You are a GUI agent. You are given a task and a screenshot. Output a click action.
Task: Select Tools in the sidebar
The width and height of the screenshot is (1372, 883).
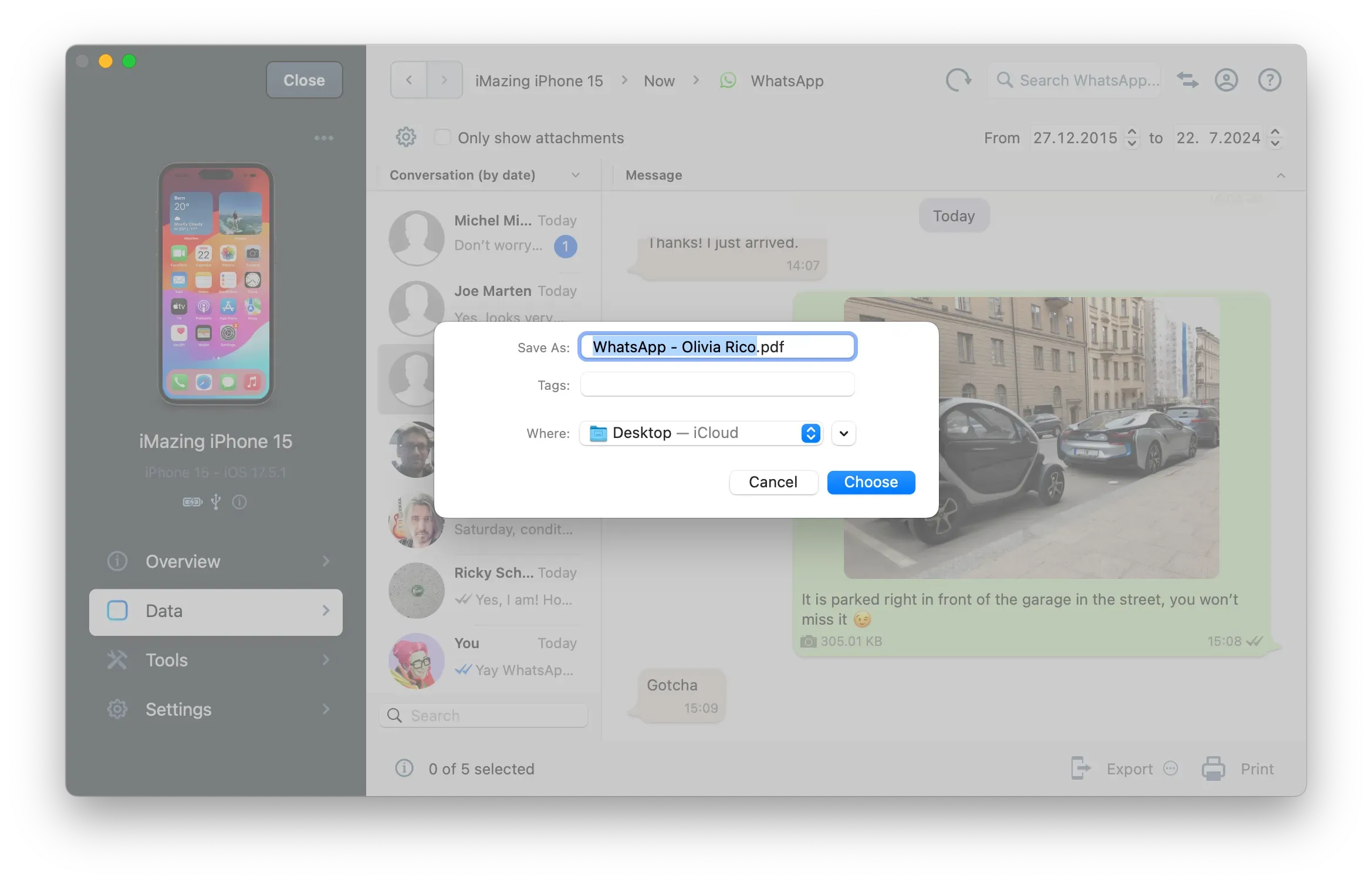(x=167, y=660)
